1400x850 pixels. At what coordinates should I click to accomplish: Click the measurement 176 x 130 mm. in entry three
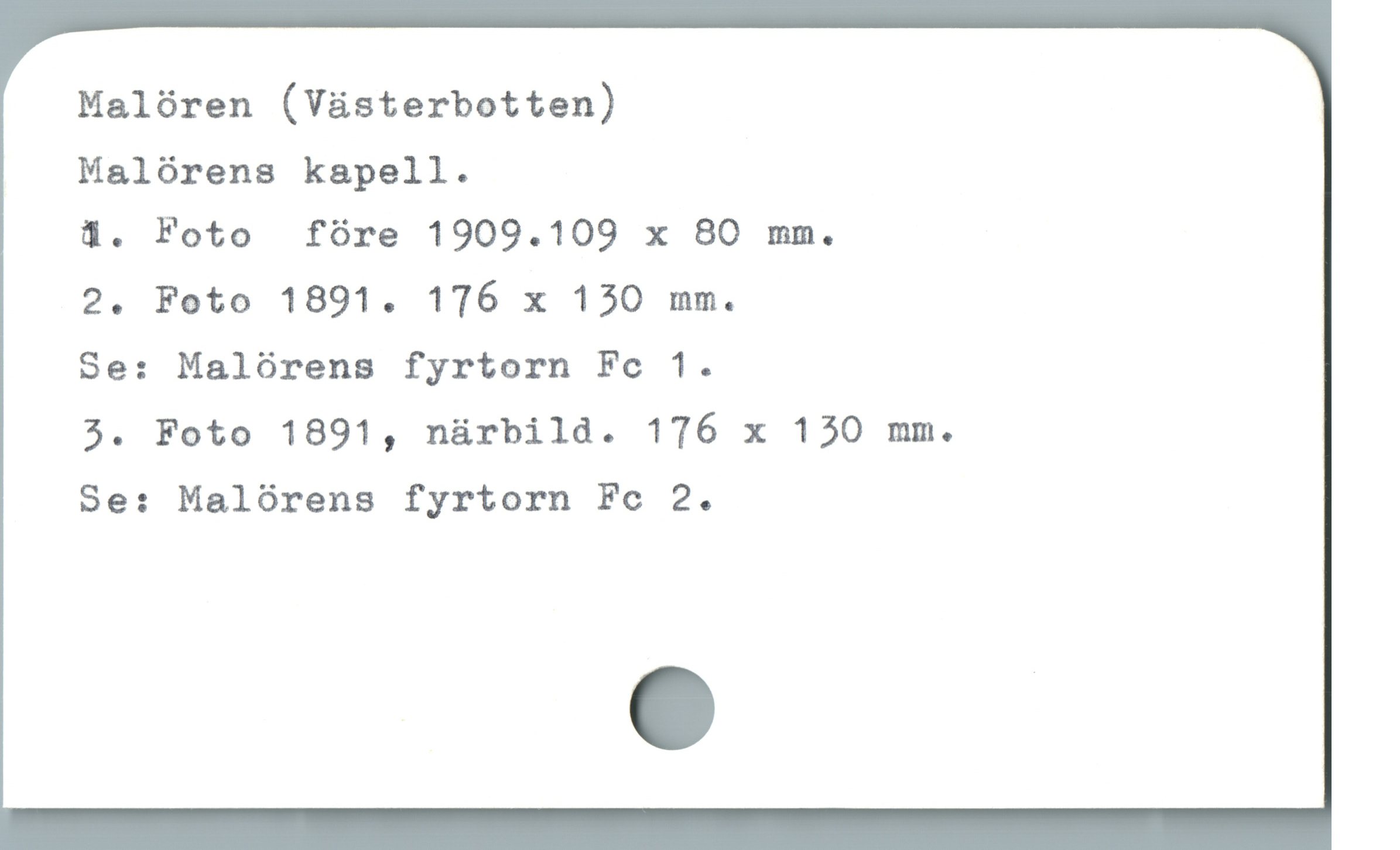[802, 431]
